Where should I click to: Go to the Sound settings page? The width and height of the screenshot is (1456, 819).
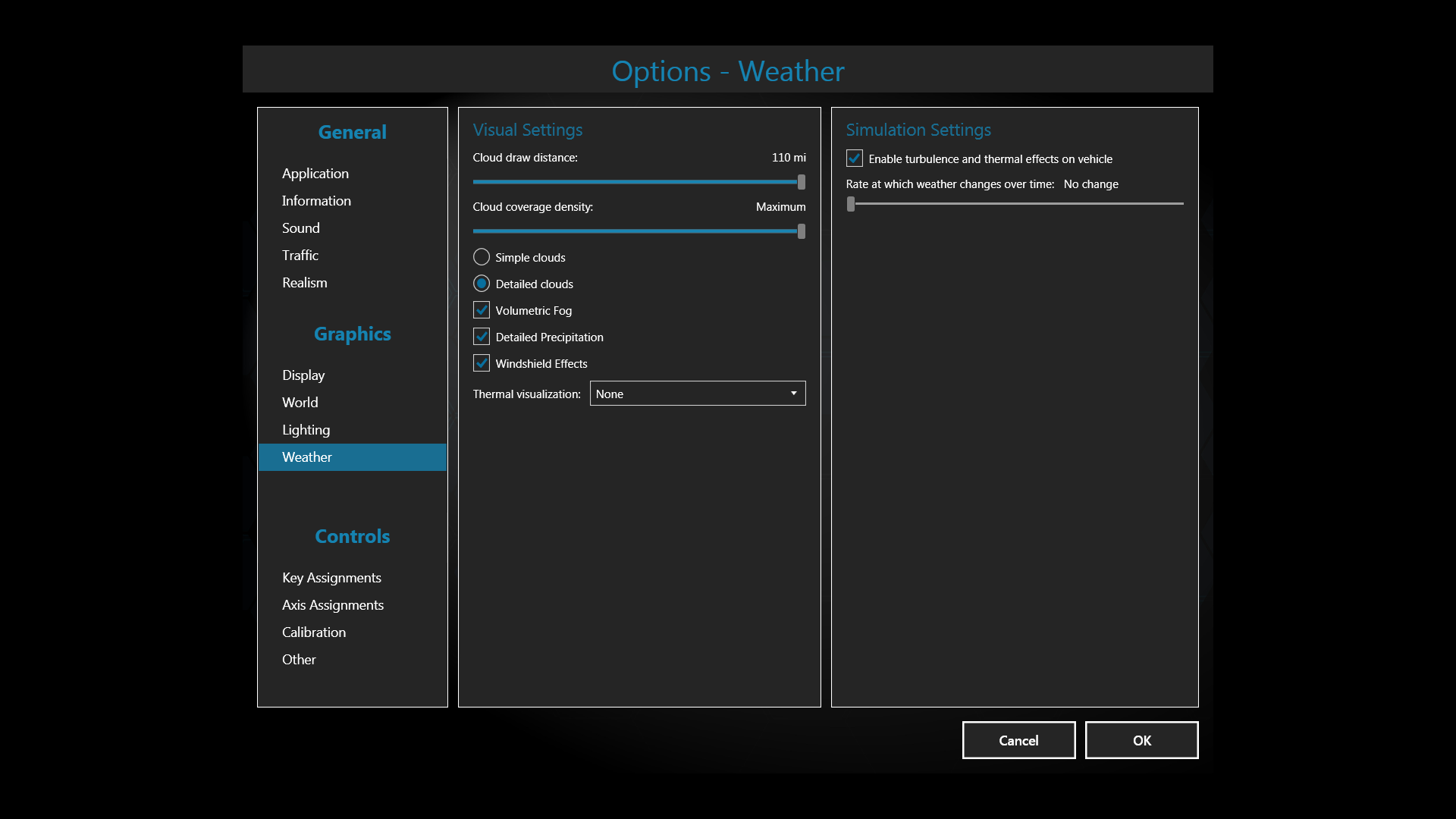coord(301,228)
